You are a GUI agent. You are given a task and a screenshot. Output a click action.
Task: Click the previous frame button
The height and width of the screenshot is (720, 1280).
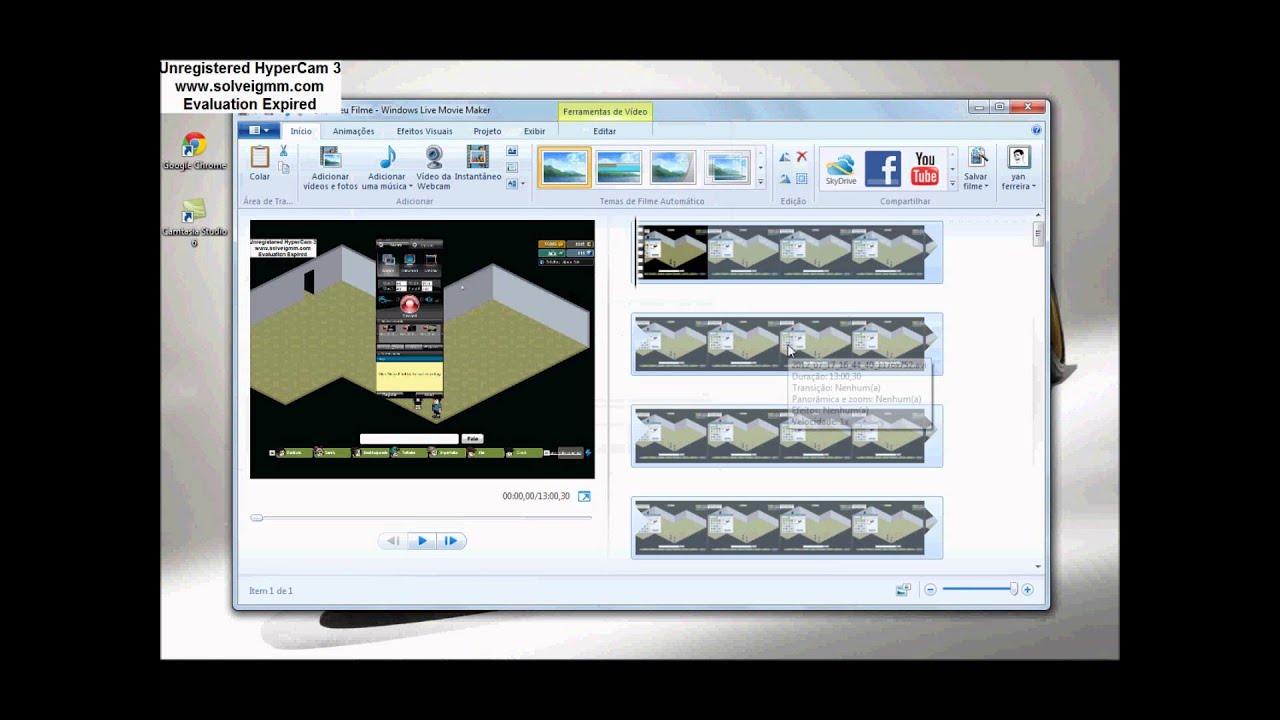[x=393, y=541]
